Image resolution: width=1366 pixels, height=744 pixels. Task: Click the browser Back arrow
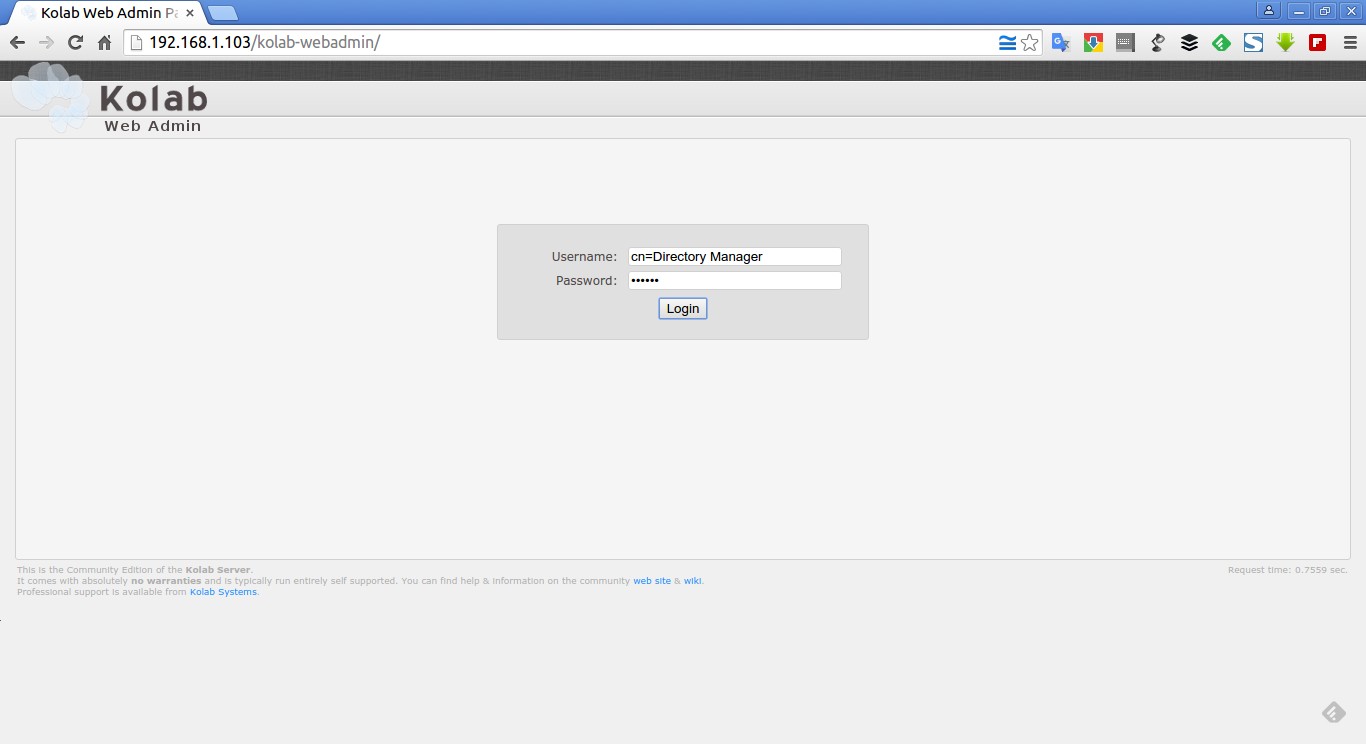pyautogui.click(x=17, y=43)
